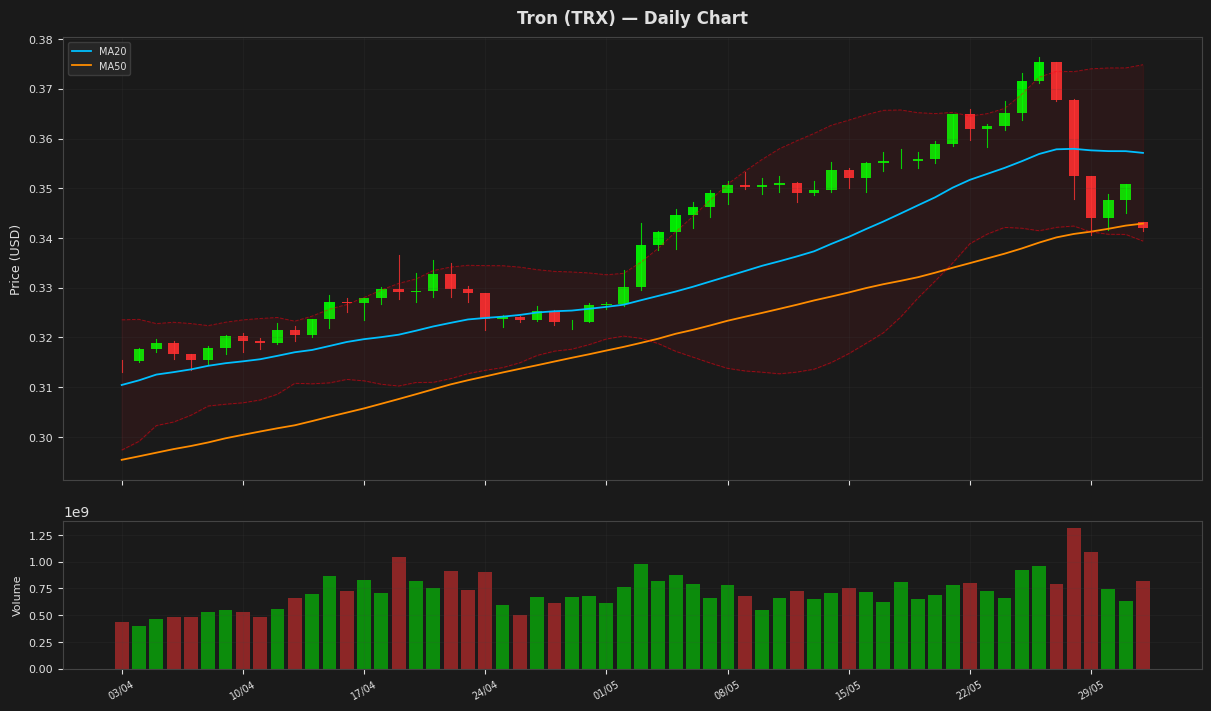This screenshot has height=711, width=1211.
Task: Click the 0.35 price tick label
Action: pos(40,189)
